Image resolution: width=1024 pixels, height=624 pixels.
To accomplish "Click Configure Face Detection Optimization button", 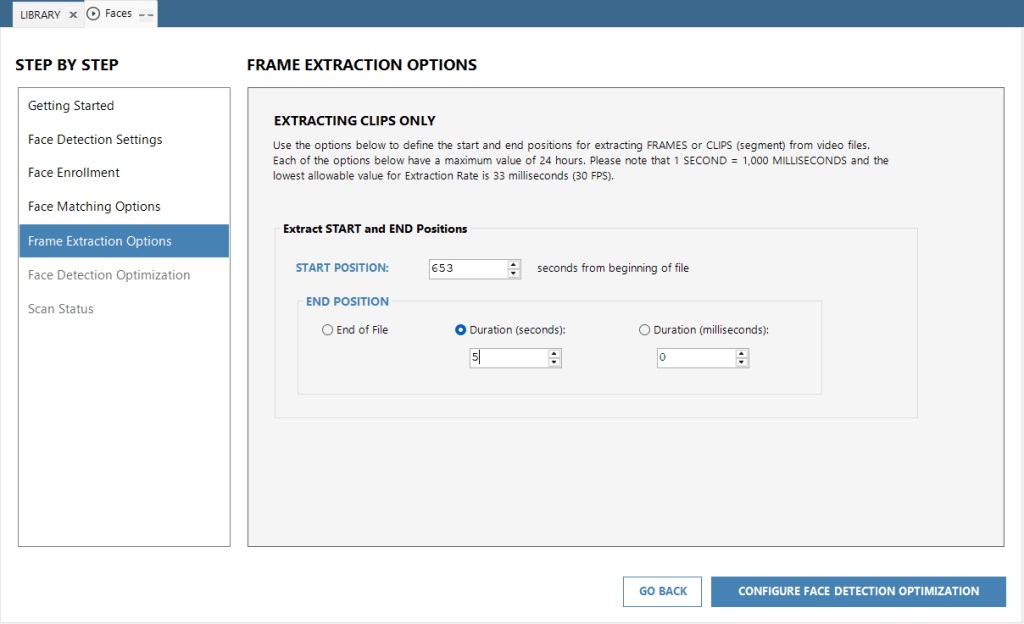I will click(858, 591).
